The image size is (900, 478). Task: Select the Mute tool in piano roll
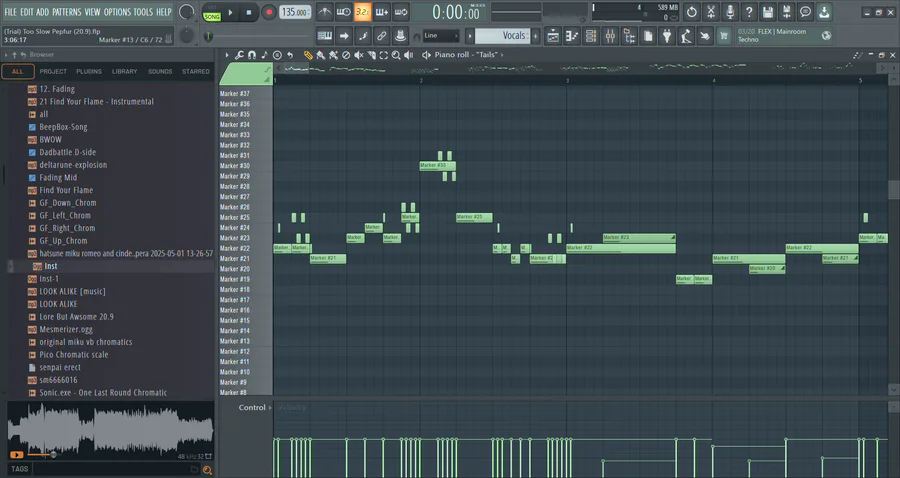click(359, 55)
